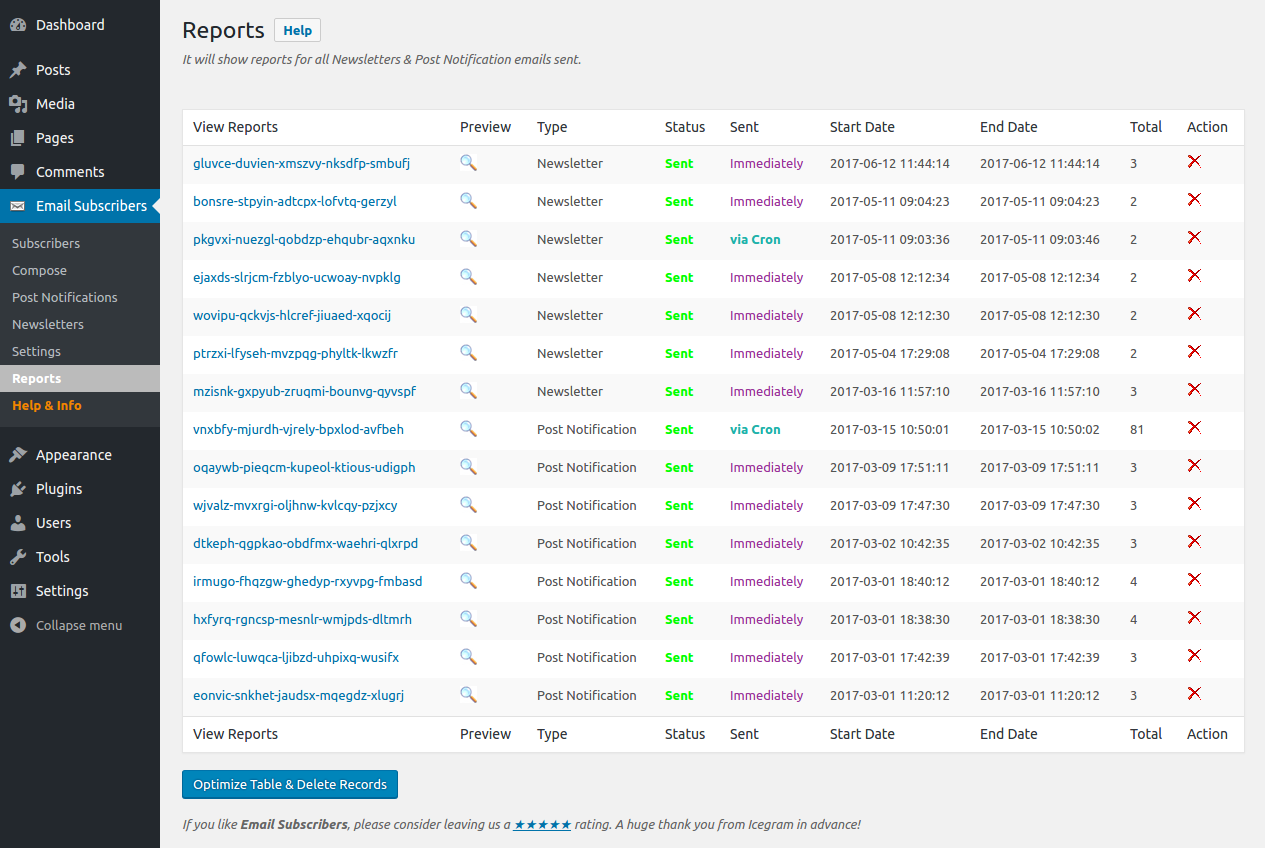The height and width of the screenshot is (848, 1265).
Task: Preview the vnxbfy-mjurdh report with magnifier icon
Action: pyautogui.click(x=468, y=428)
